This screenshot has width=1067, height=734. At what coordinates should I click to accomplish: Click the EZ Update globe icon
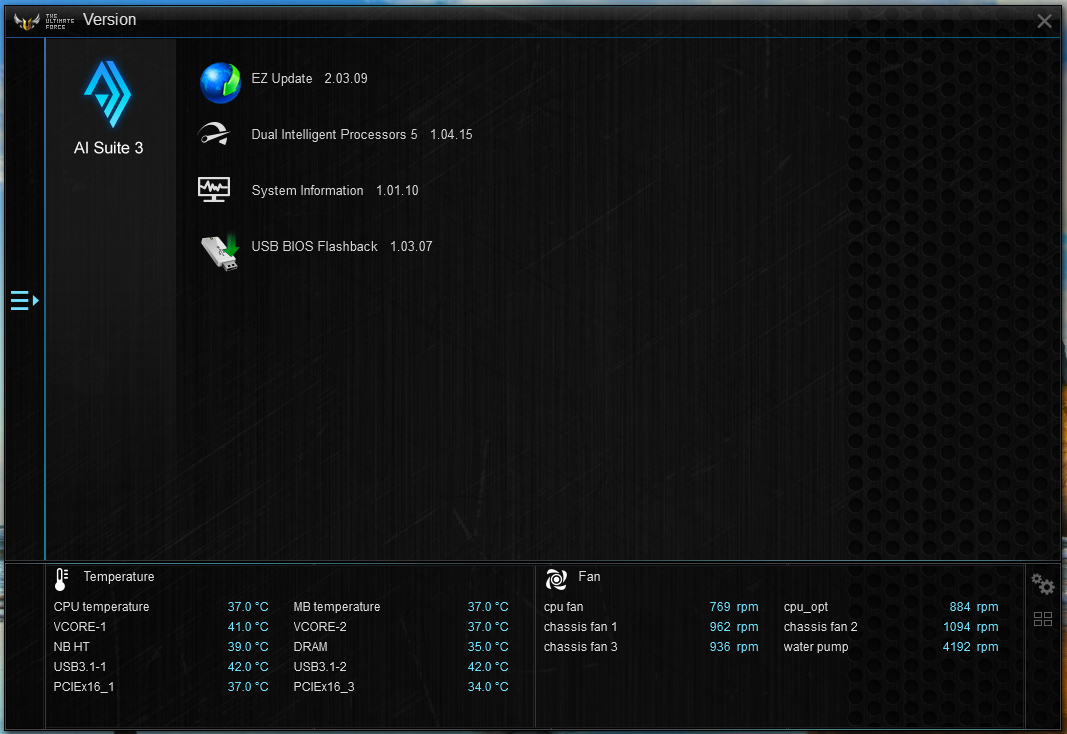[x=220, y=83]
